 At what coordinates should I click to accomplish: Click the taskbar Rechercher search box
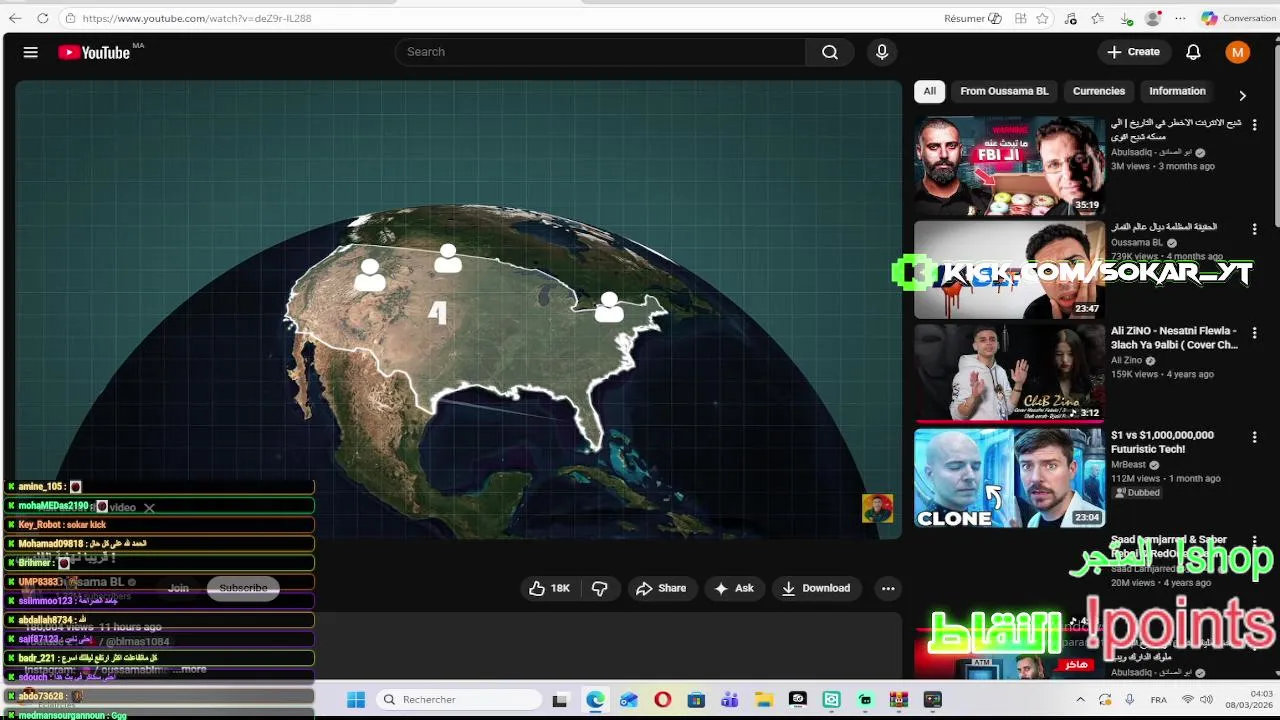coord(457,700)
